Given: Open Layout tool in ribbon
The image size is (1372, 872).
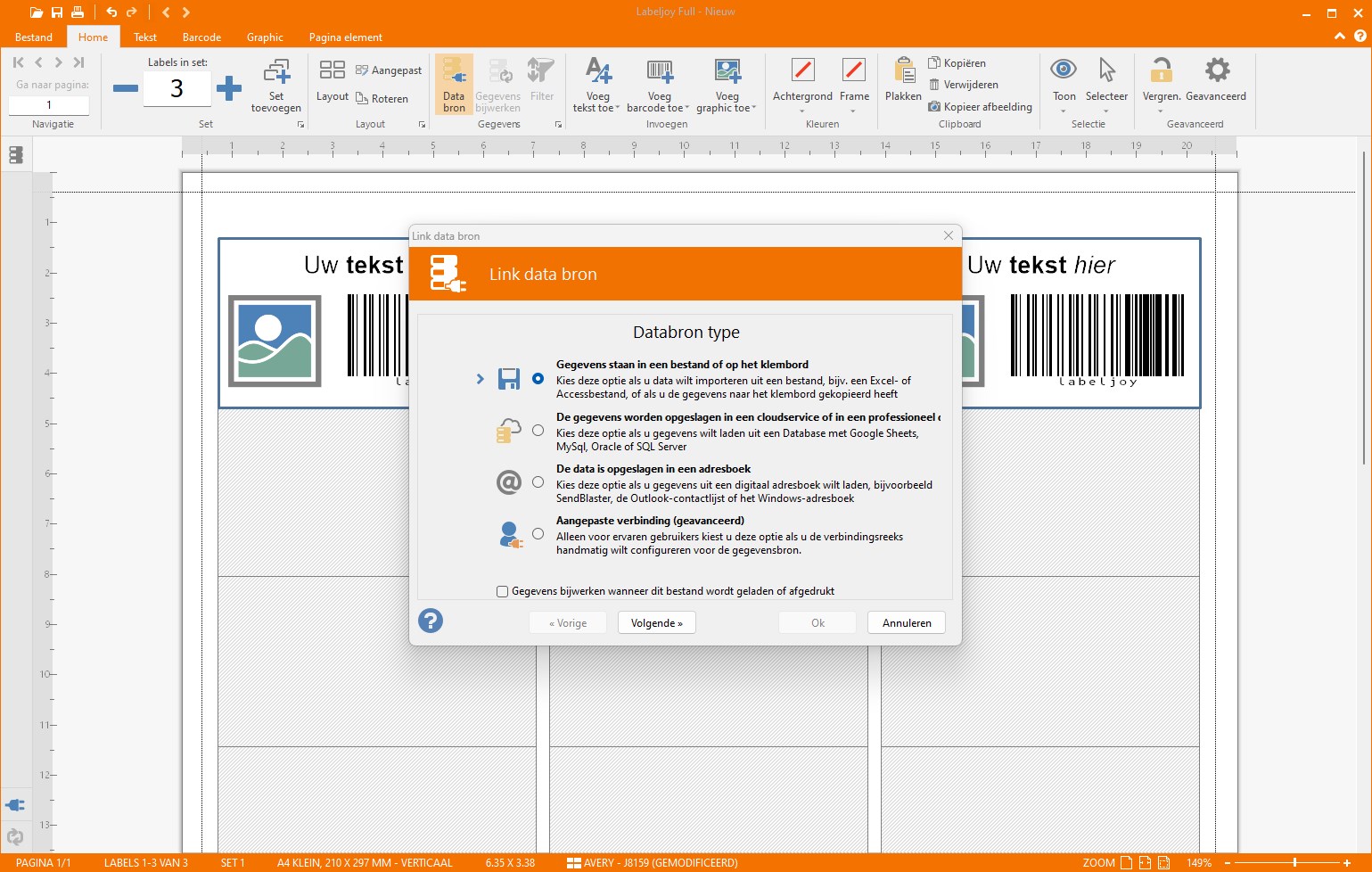Looking at the screenshot, I should coord(332,80).
